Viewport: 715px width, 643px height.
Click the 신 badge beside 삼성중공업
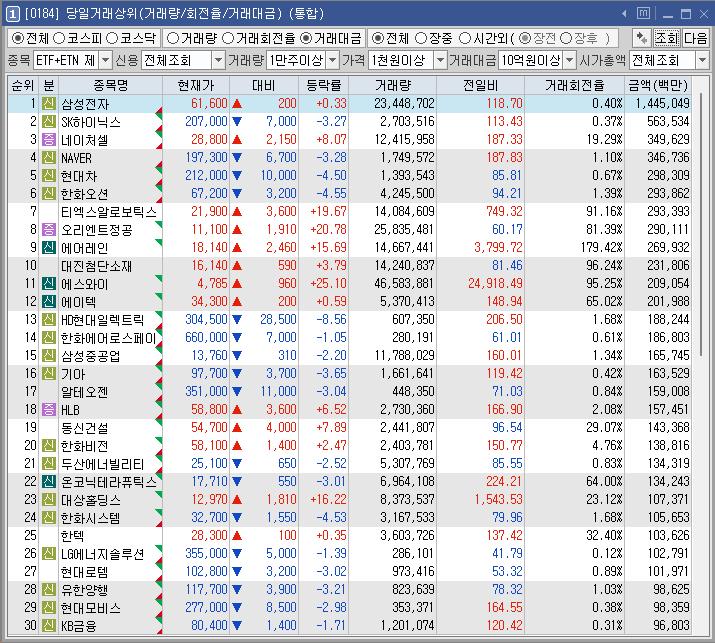pyautogui.click(x=49, y=355)
